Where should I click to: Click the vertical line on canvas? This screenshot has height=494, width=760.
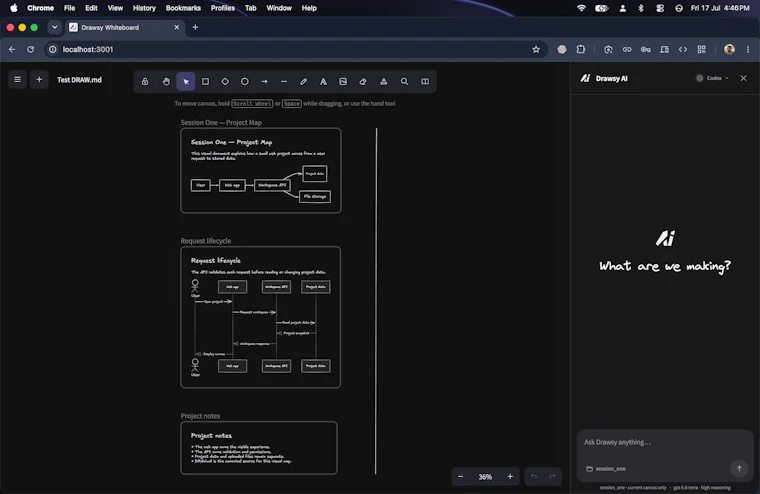coord(376,301)
